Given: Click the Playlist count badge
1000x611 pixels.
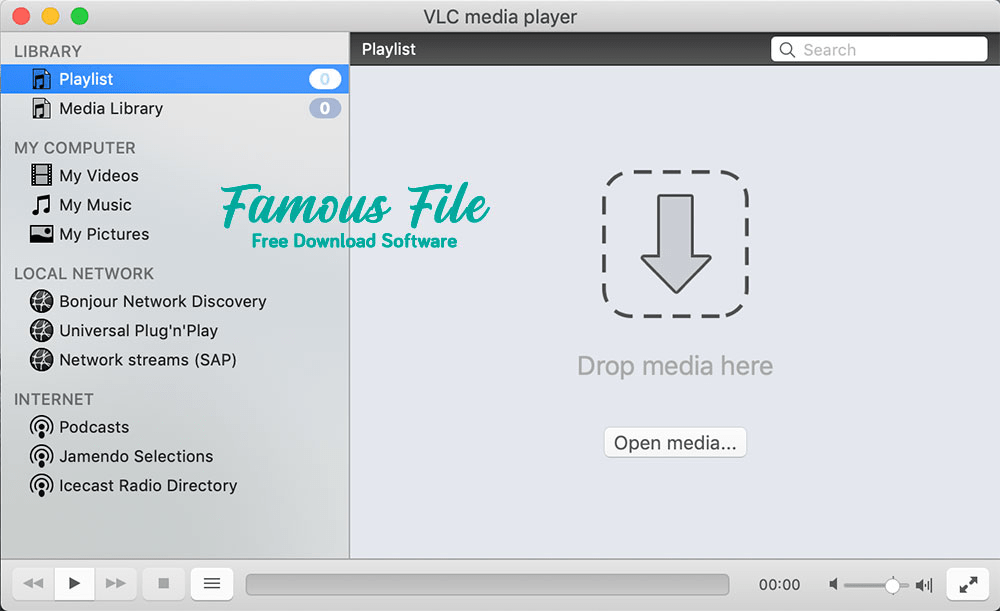Looking at the screenshot, I should [324, 79].
